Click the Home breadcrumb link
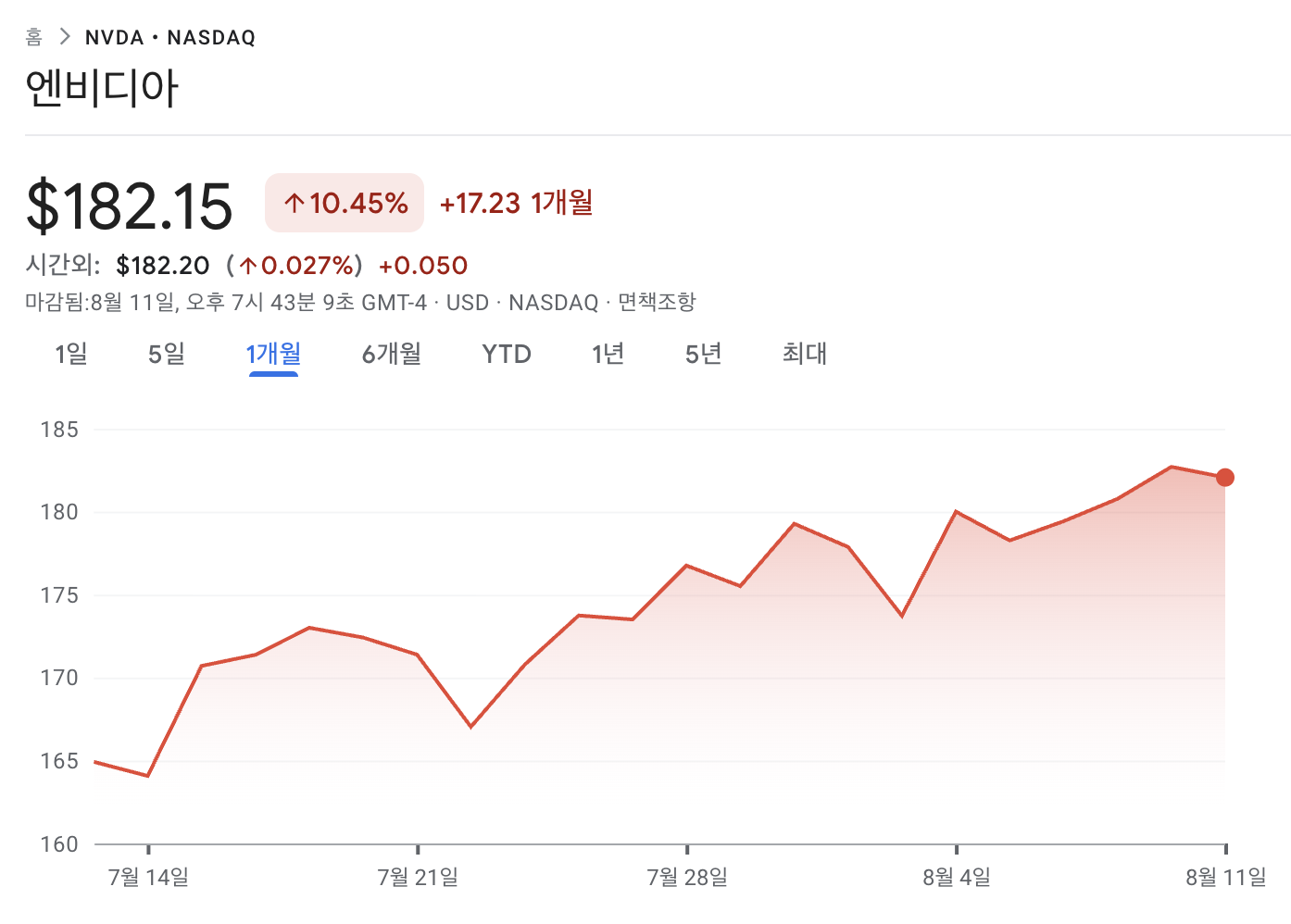The width and height of the screenshot is (1291, 924). [x=34, y=37]
